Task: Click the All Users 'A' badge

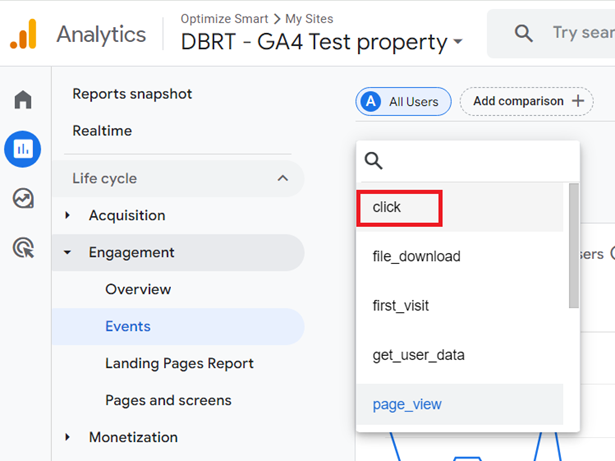Action: click(x=371, y=102)
